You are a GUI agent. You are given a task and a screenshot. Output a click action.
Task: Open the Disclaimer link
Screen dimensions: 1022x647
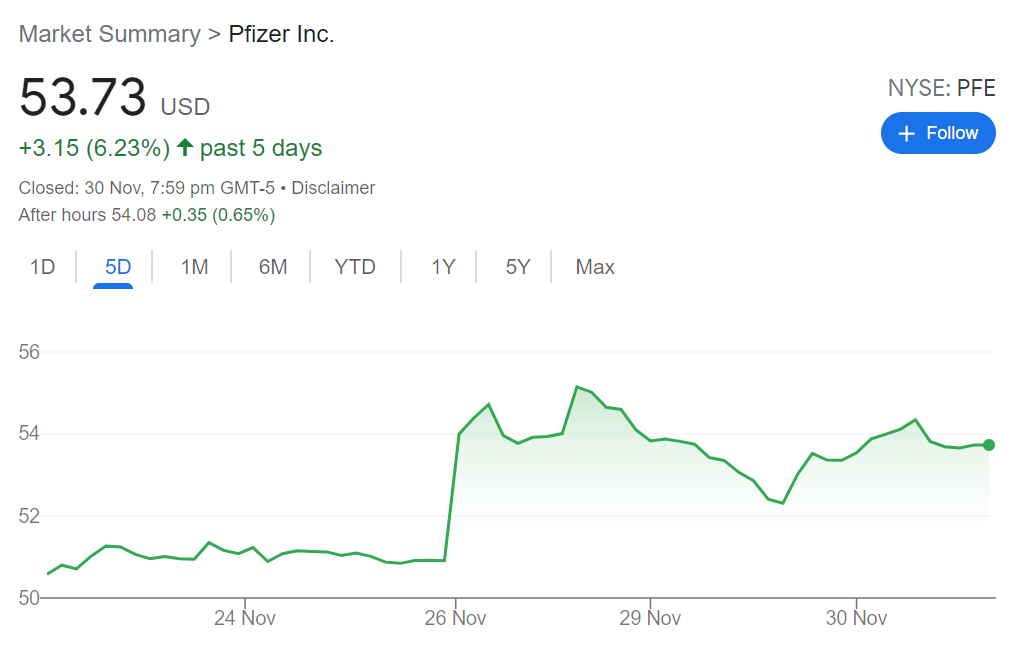333,188
